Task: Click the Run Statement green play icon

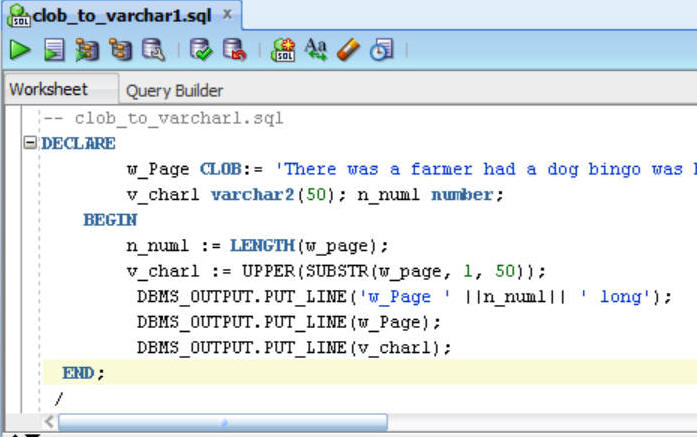Action: (x=20, y=50)
